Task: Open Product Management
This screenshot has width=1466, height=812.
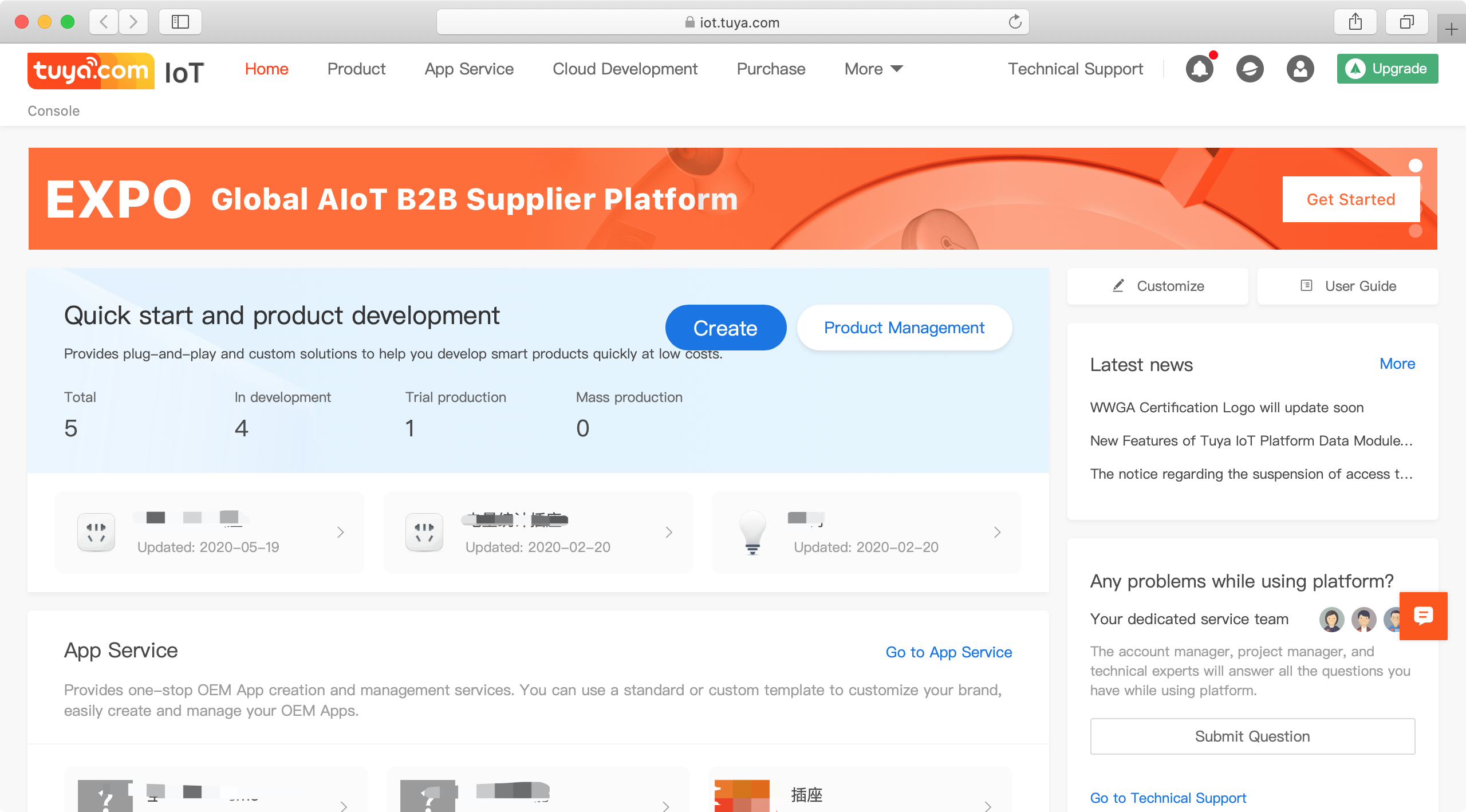Action: pos(904,328)
